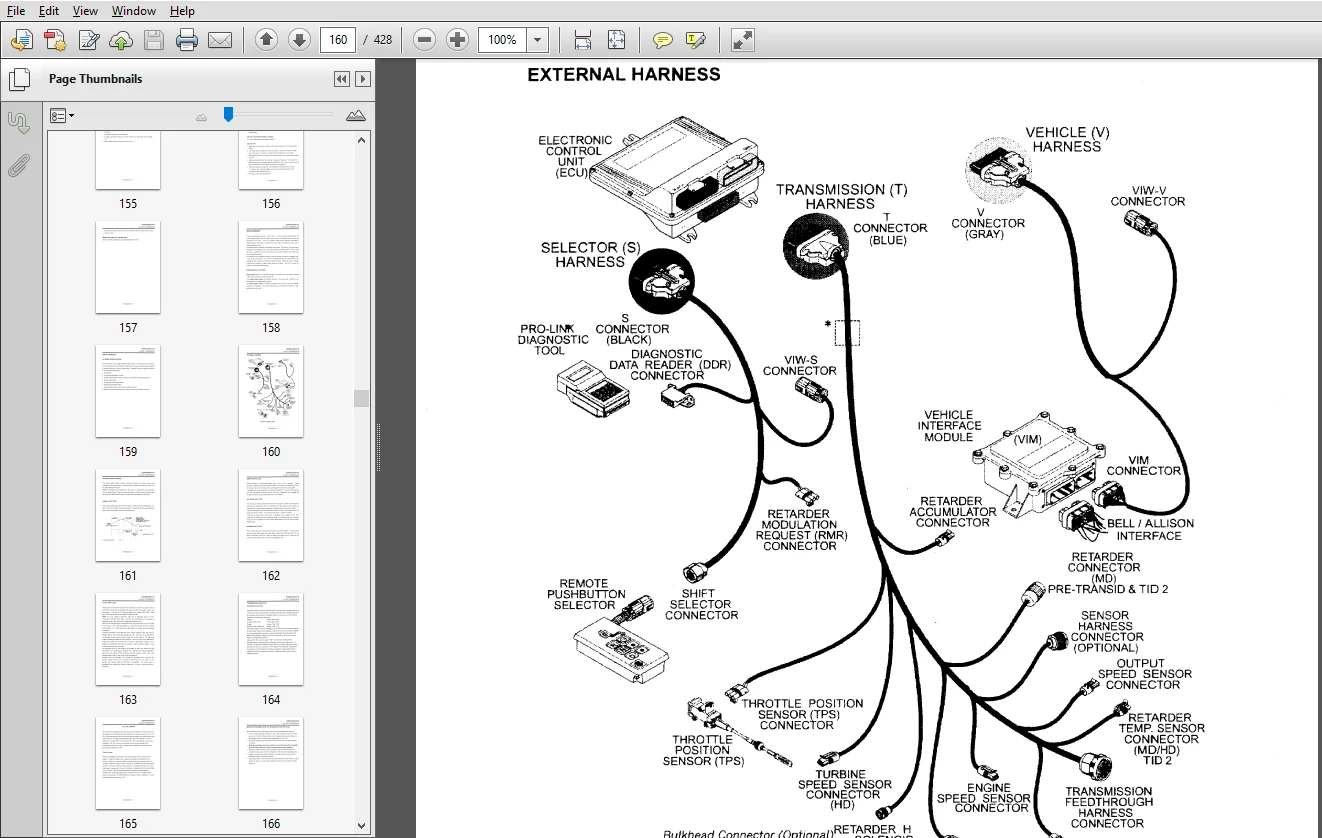Screen dimensions: 1322x838
Task: Click the "ELECTRONIC CONTROL UNIT (ECU)" label
Action: point(575,157)
